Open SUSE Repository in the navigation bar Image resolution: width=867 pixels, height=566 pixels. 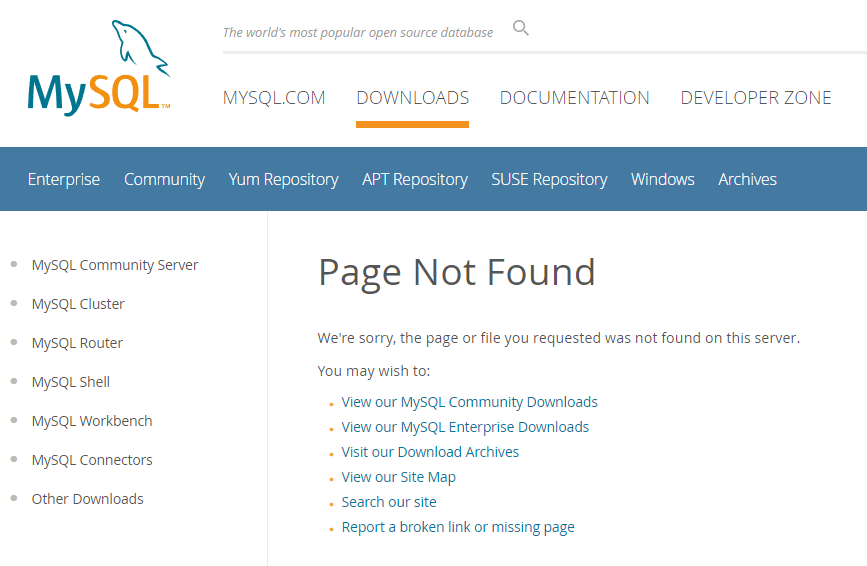[549, 179]
